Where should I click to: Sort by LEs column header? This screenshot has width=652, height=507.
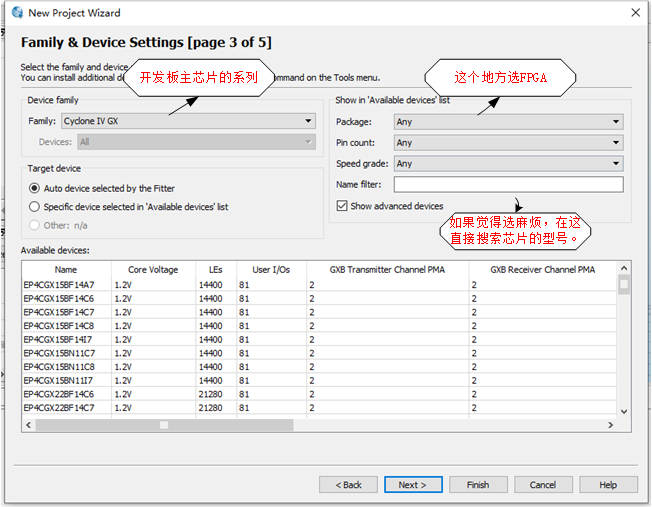(216, 270)
